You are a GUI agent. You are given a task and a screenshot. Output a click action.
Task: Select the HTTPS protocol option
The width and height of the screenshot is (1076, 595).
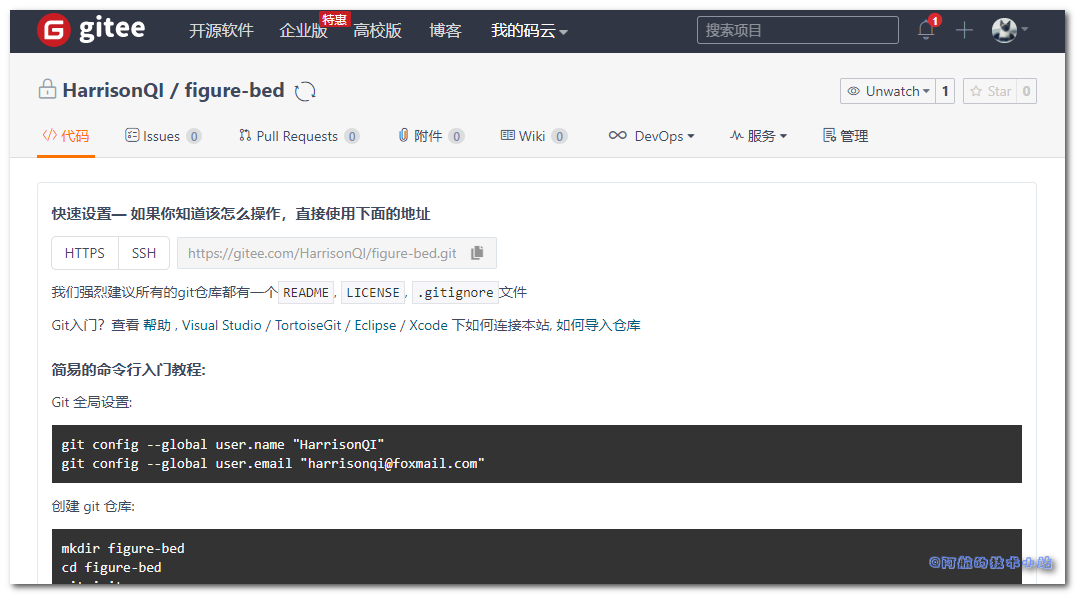click(x=85, y=253)
